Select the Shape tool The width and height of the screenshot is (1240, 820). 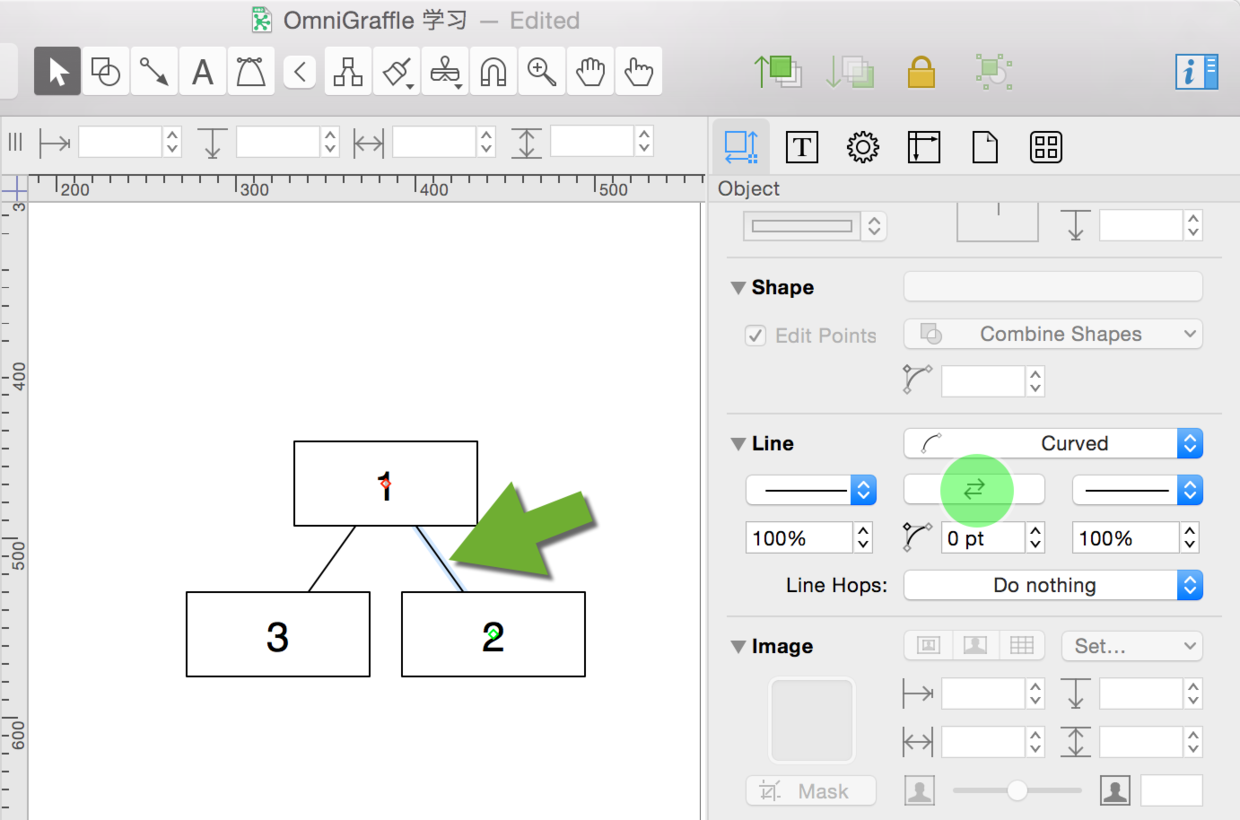click(105, 71)
